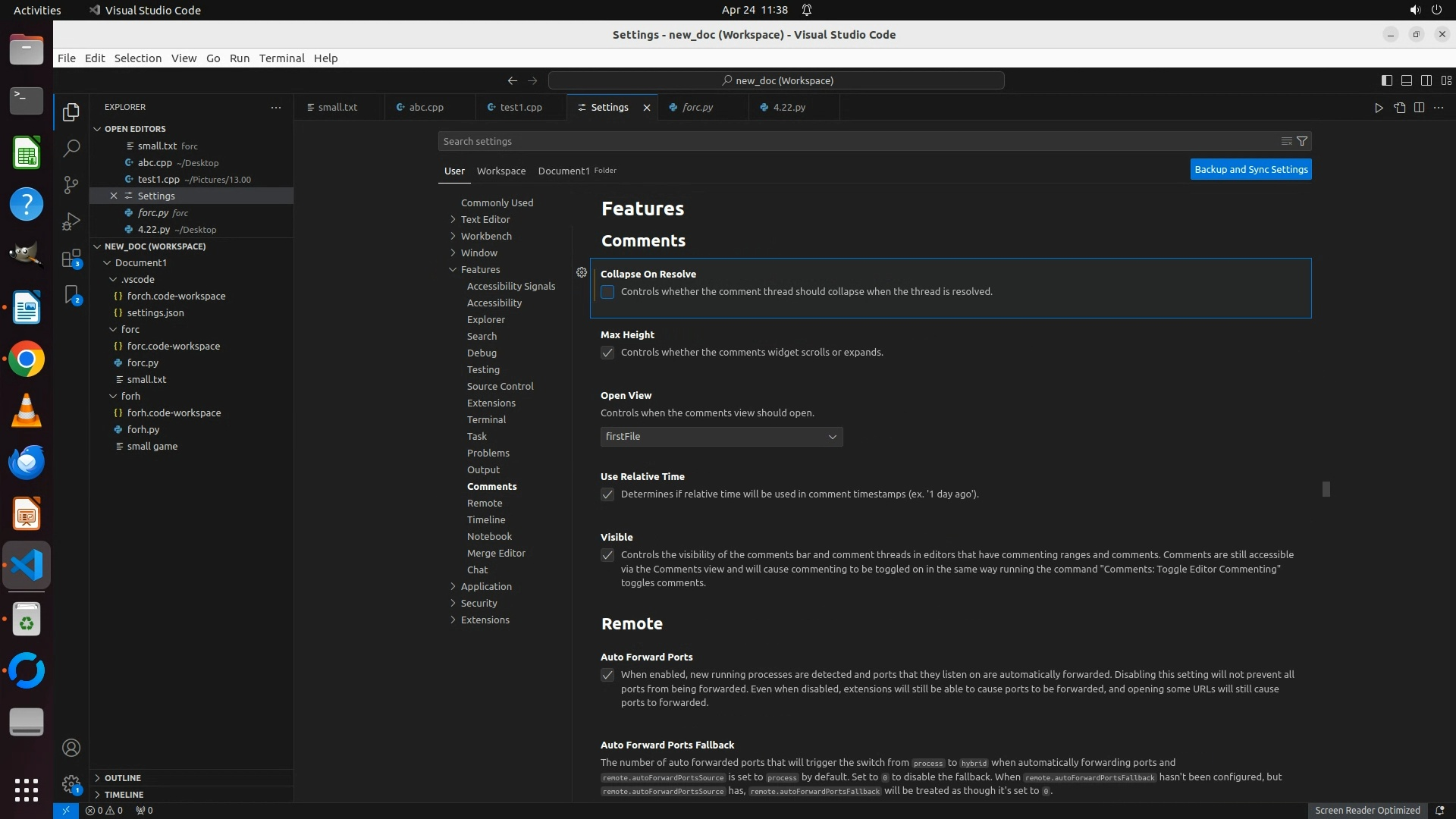
Task: Switch to the Workspace settings tab
Action: [x=500, y=171]
